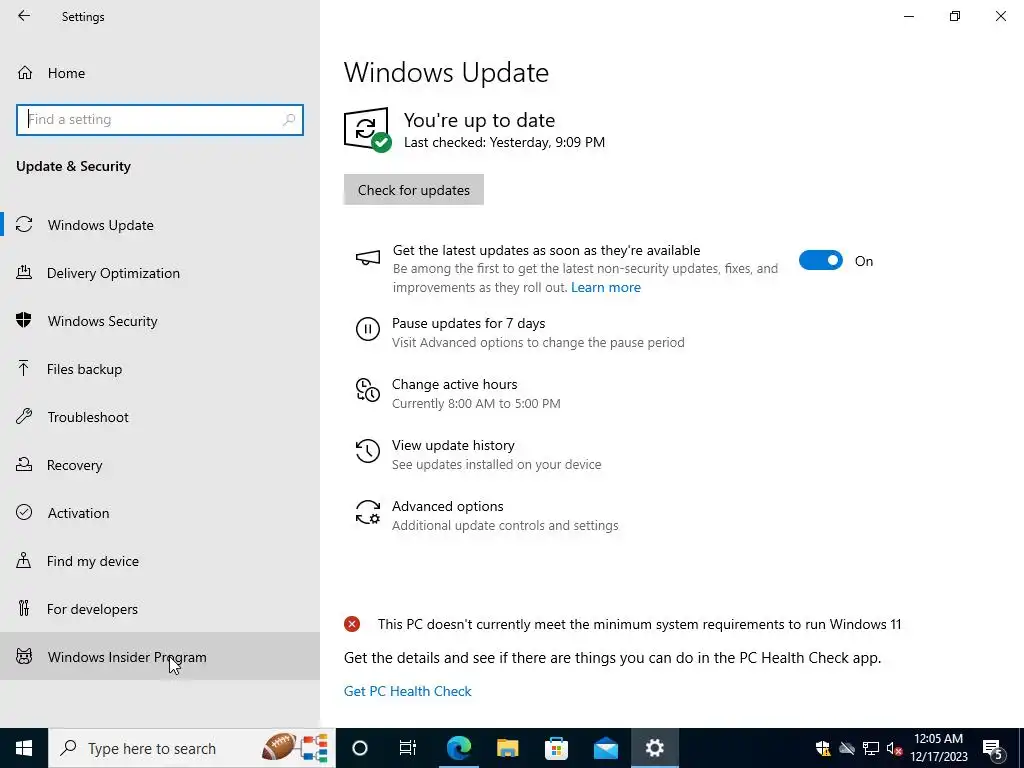This screenshot has height=768, width=1024.
Task: Click Settings gear on the taskbar
Action: click(654, 748)
